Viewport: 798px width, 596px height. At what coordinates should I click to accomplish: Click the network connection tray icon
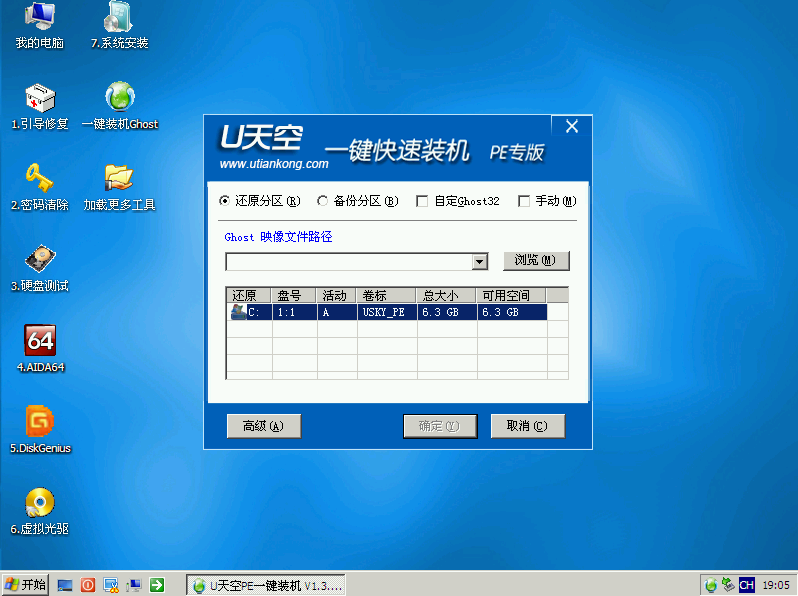point(728,585)
